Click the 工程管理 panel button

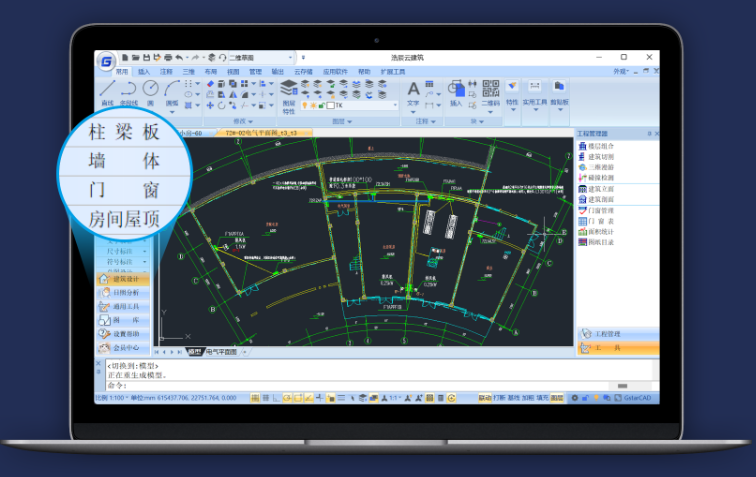tap(617, 333)
